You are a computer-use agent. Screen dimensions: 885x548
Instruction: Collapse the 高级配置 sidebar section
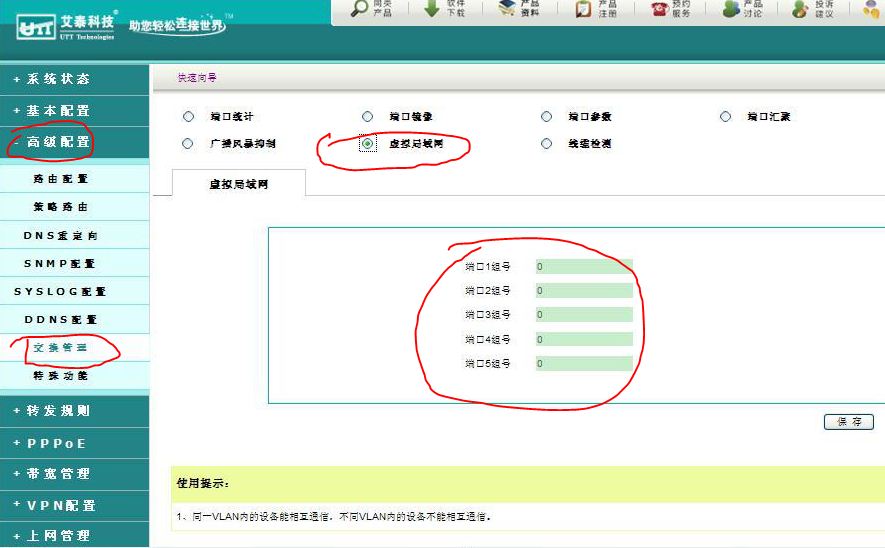[75, 142]
